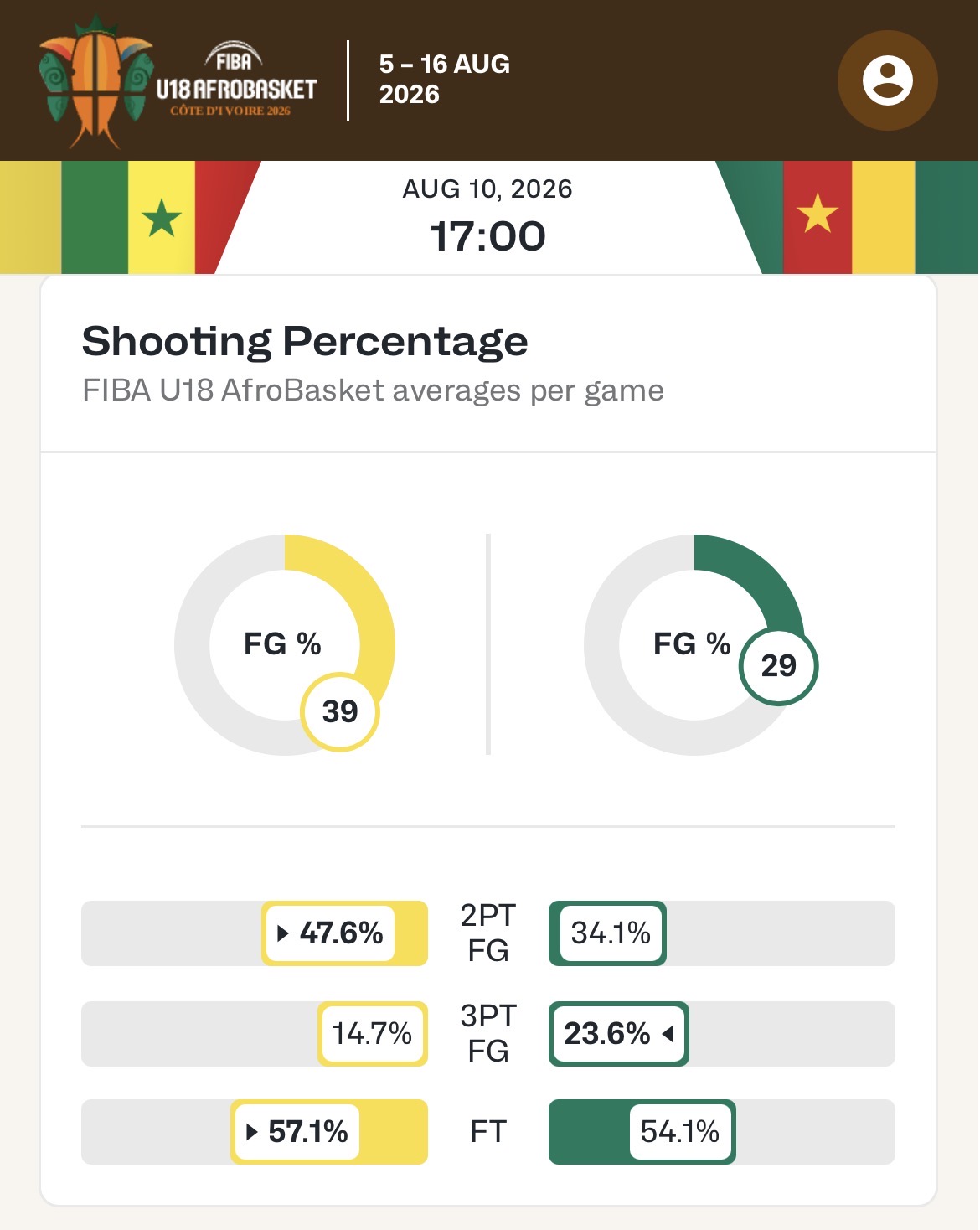Screen dimensions: 980x1230
Task: Click the Shooting Percentage heading
Action: [x=305, y=341]
